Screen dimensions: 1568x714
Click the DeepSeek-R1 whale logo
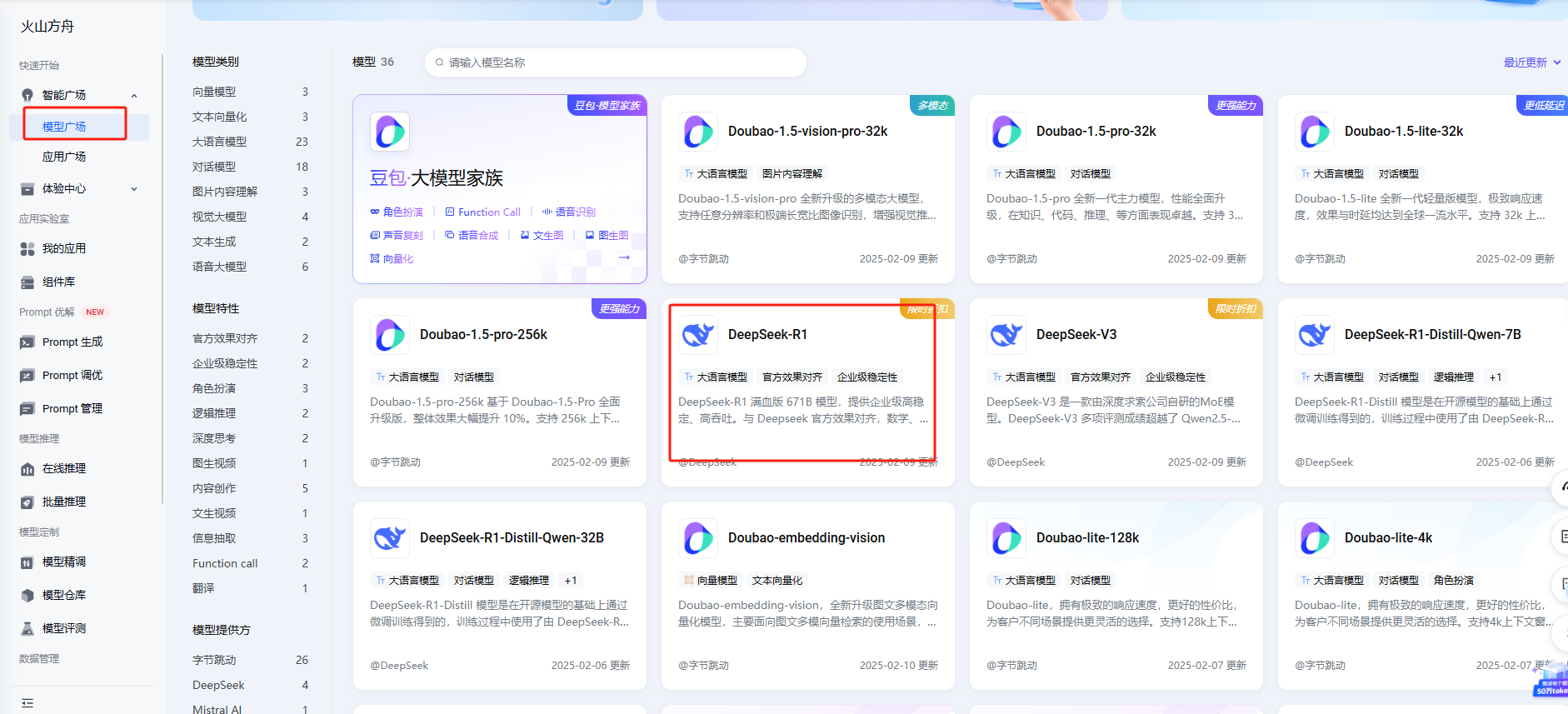coord(698,335)
